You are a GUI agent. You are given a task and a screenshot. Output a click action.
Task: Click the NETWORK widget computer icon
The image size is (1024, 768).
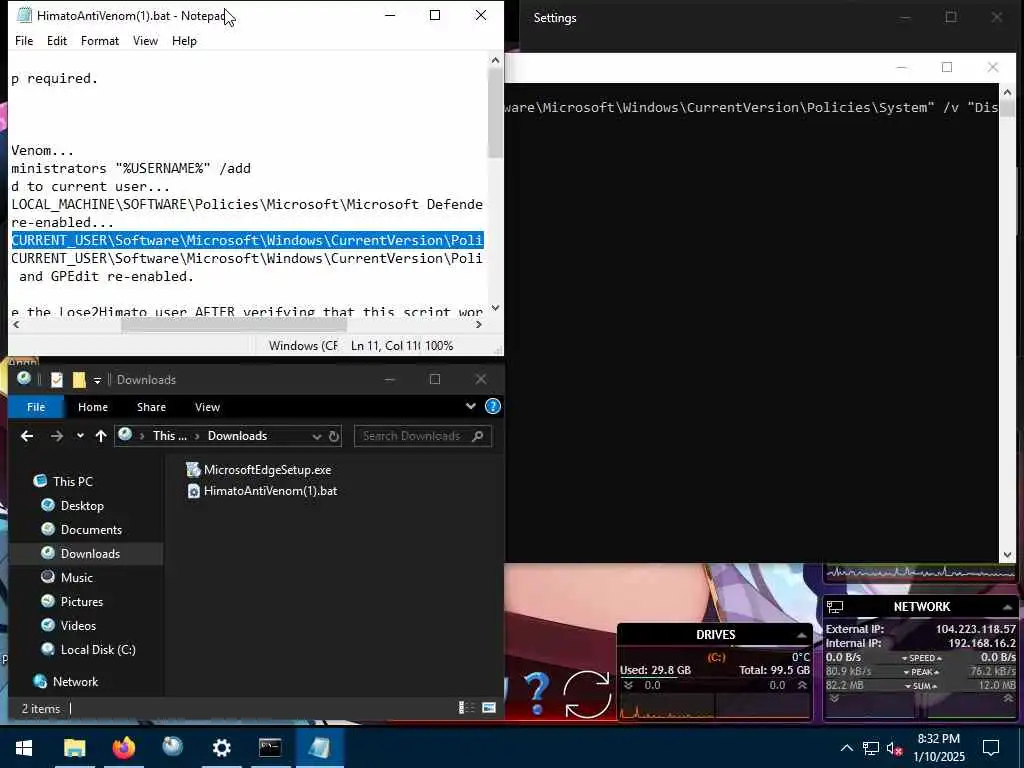pyautogui.click(x=835, y=607)
